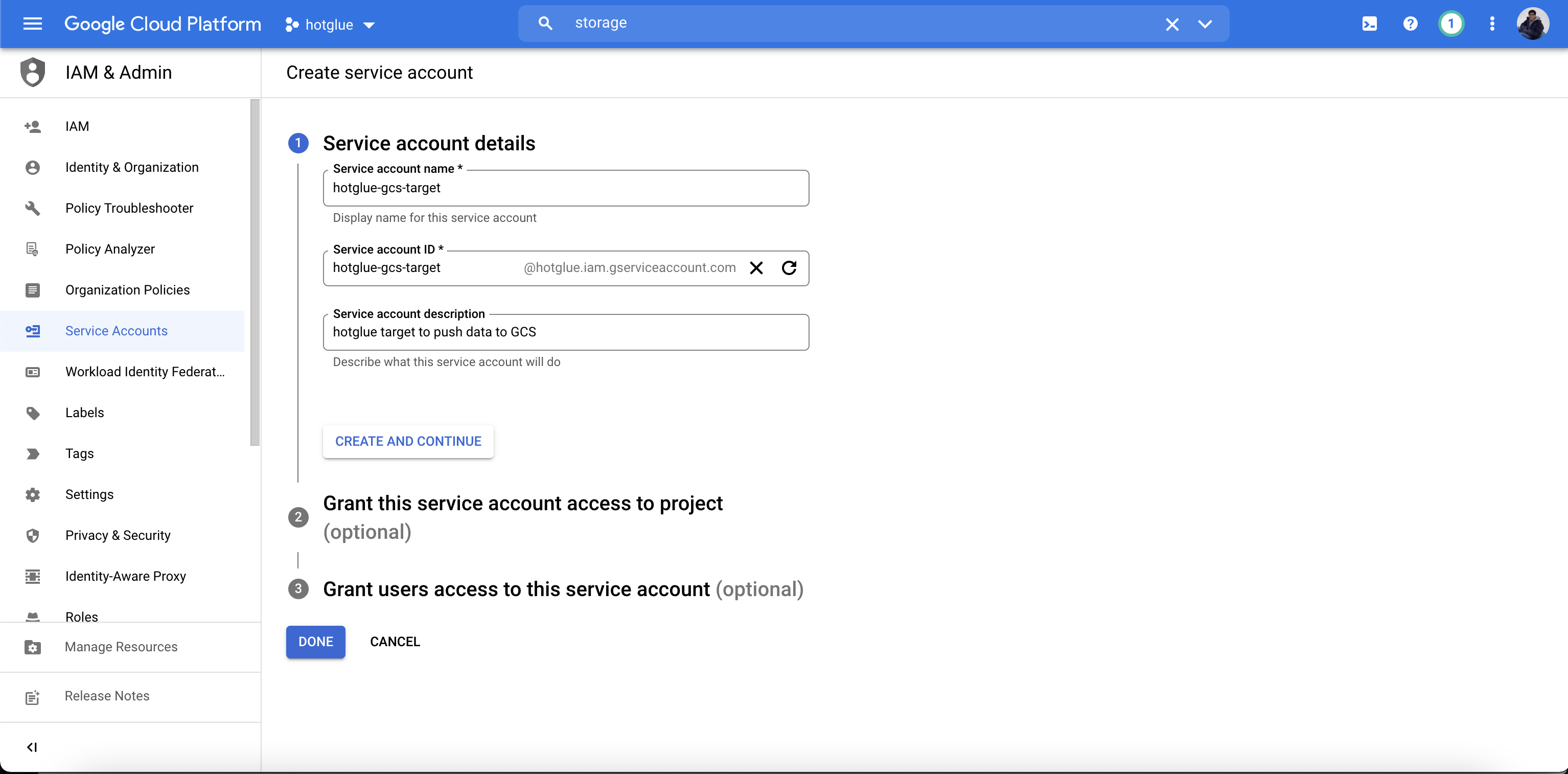Collapse the left navigation sidebar
The image size is (1568, 774).
(x=32, y=746)
